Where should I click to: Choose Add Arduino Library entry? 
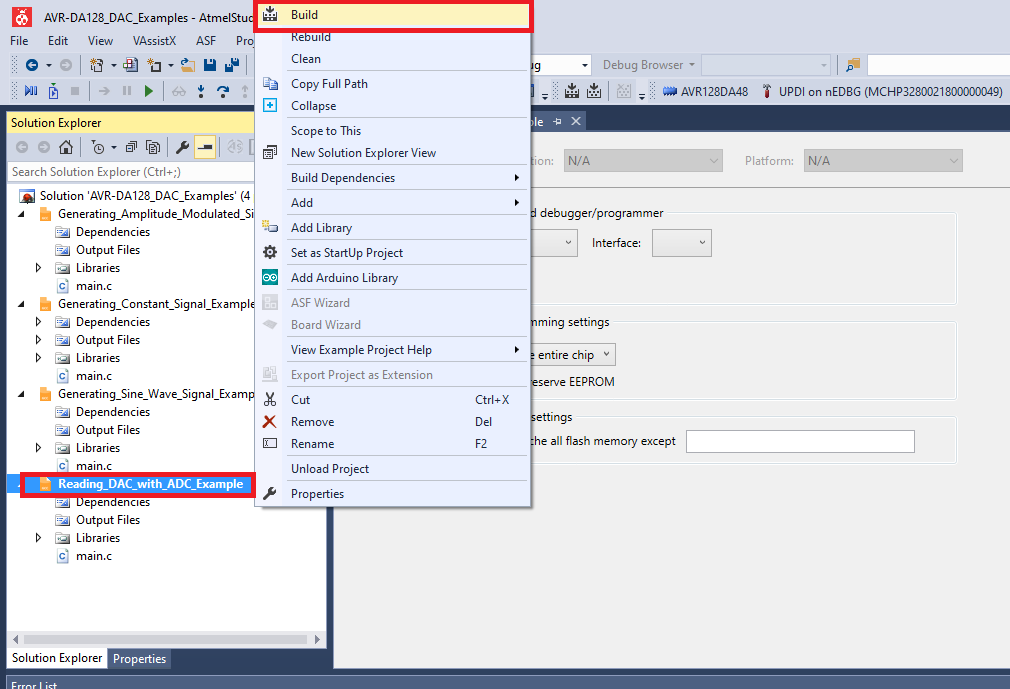point(393,278)
